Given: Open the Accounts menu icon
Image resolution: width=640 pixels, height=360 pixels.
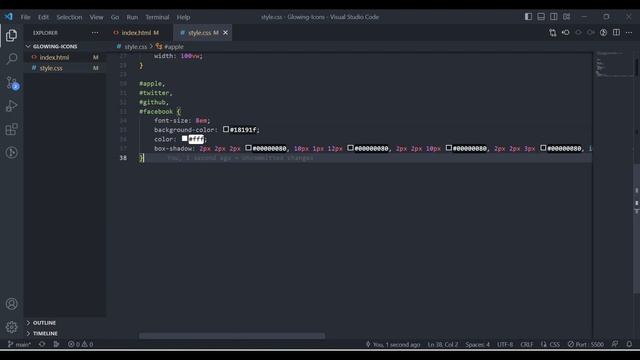Looking at the screenshot, I should pos(11,304).
